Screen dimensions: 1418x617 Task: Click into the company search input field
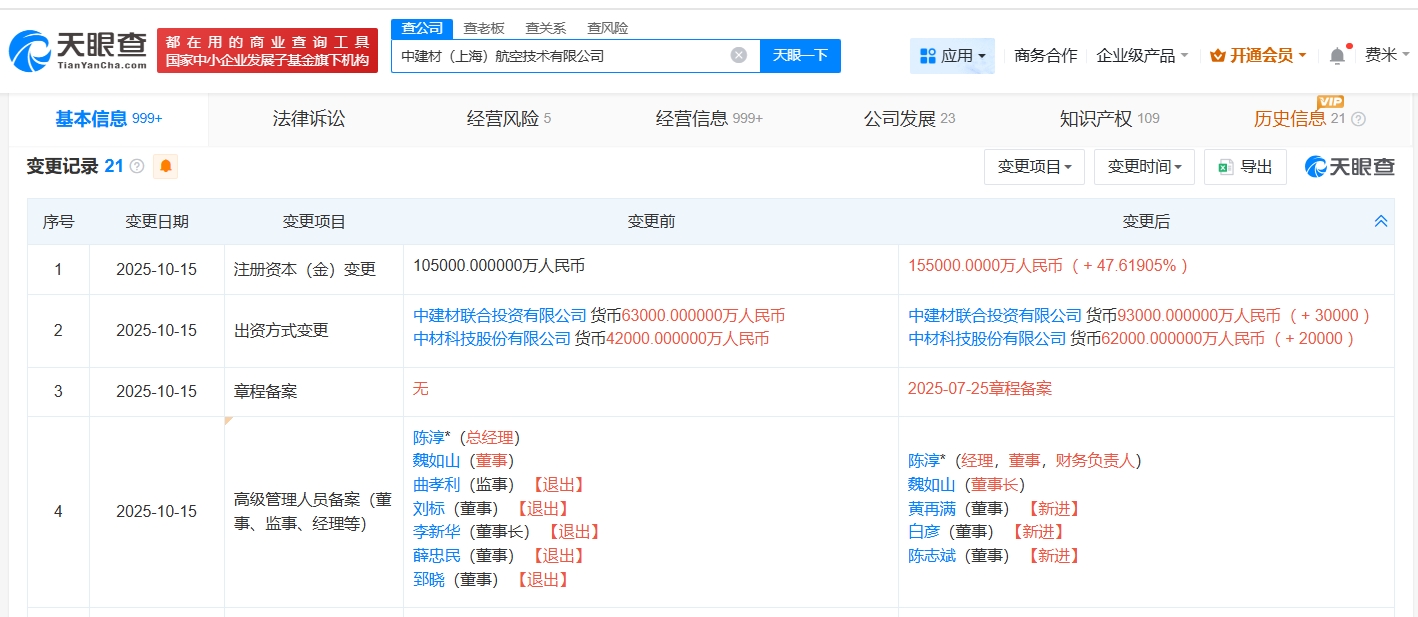coord(560,56)
